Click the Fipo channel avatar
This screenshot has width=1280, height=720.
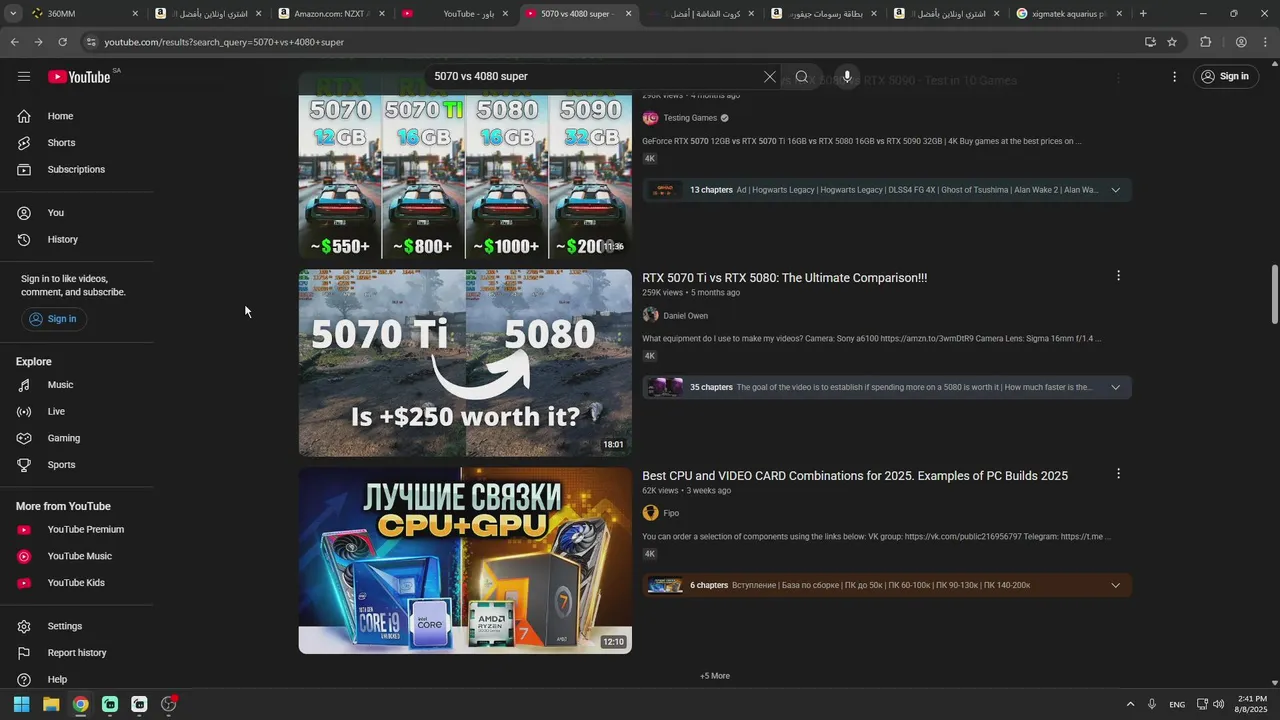(x=651, y=513)
